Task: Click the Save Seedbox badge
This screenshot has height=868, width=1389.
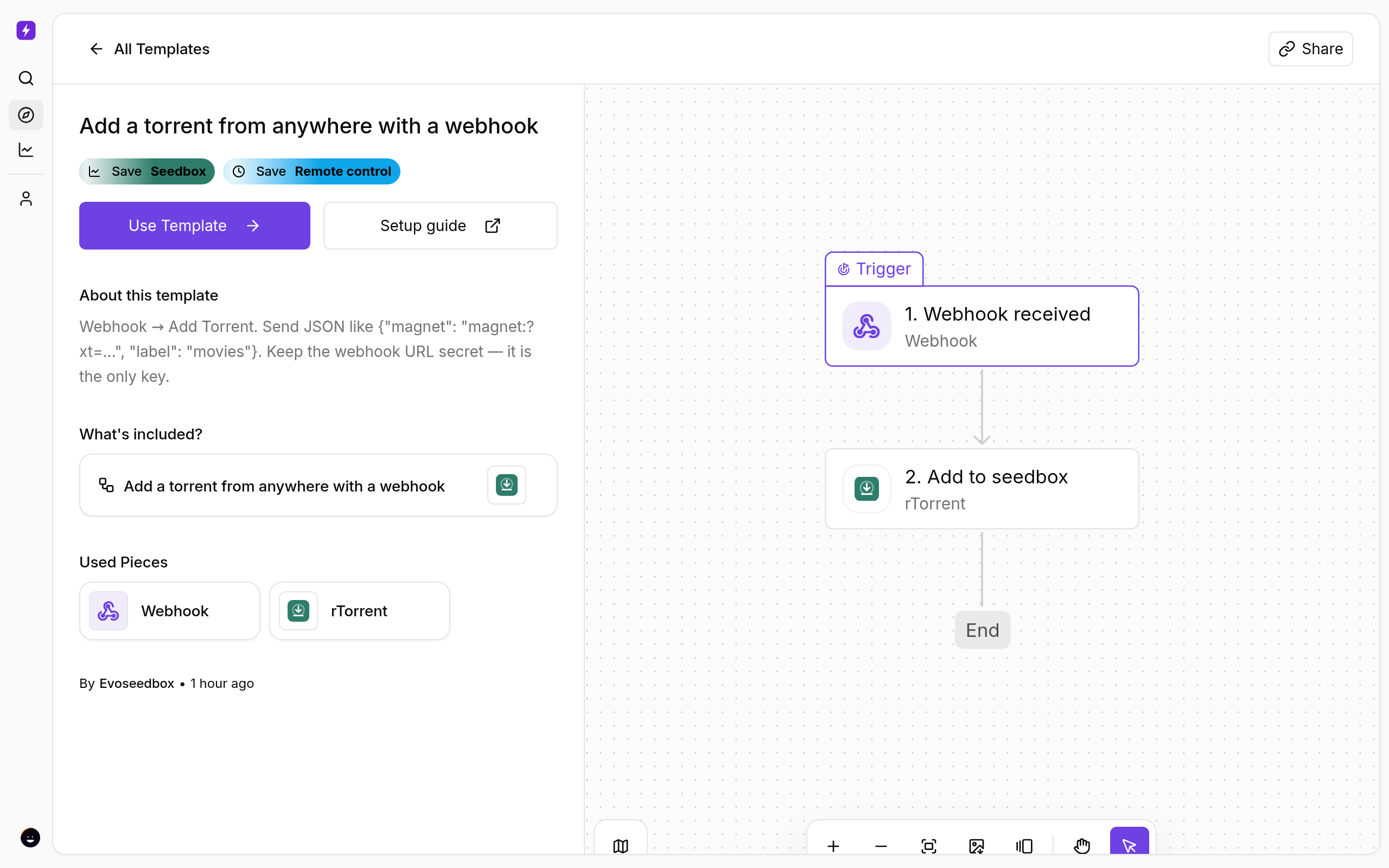Action: (x=147, y=171)
